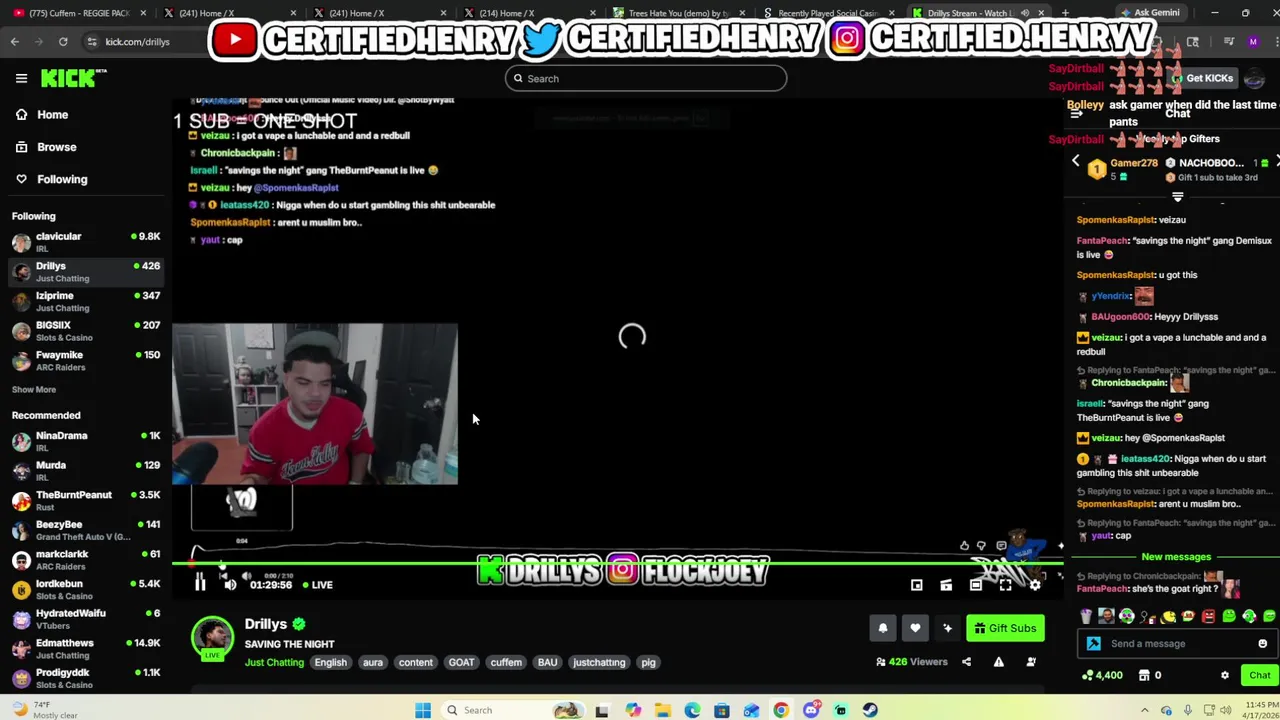Switch to Cuffem - REGGIE PACK tab
The height and width of the screenshot is (720, 1280).
[x=77, y=13]
